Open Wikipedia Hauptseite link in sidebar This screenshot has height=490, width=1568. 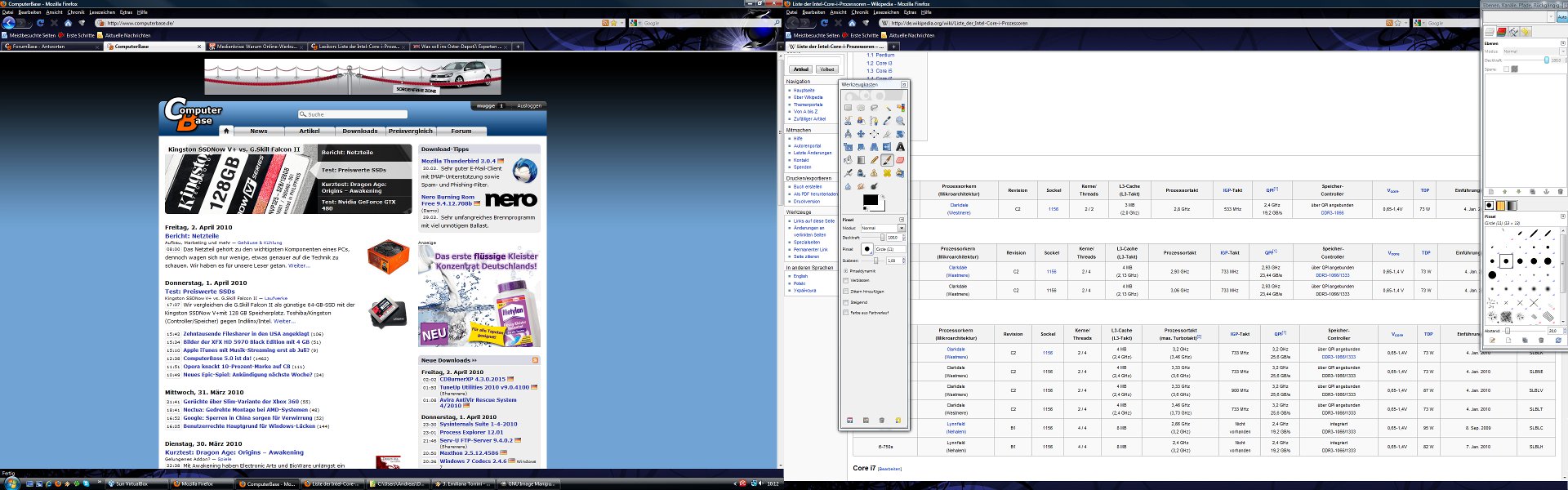(804, 91)
